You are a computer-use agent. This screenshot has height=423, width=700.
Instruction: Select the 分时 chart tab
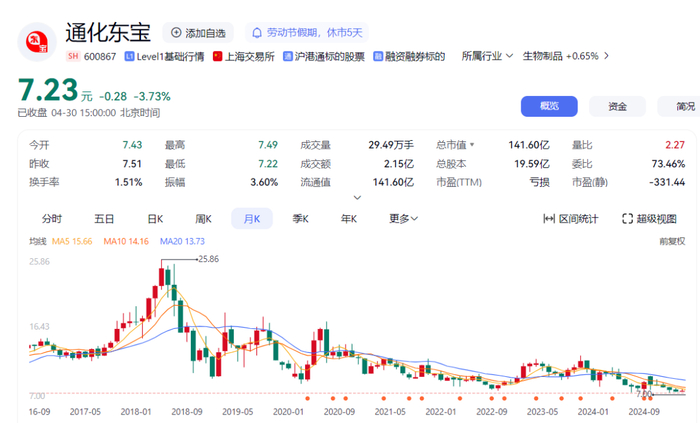pos(52,219)
